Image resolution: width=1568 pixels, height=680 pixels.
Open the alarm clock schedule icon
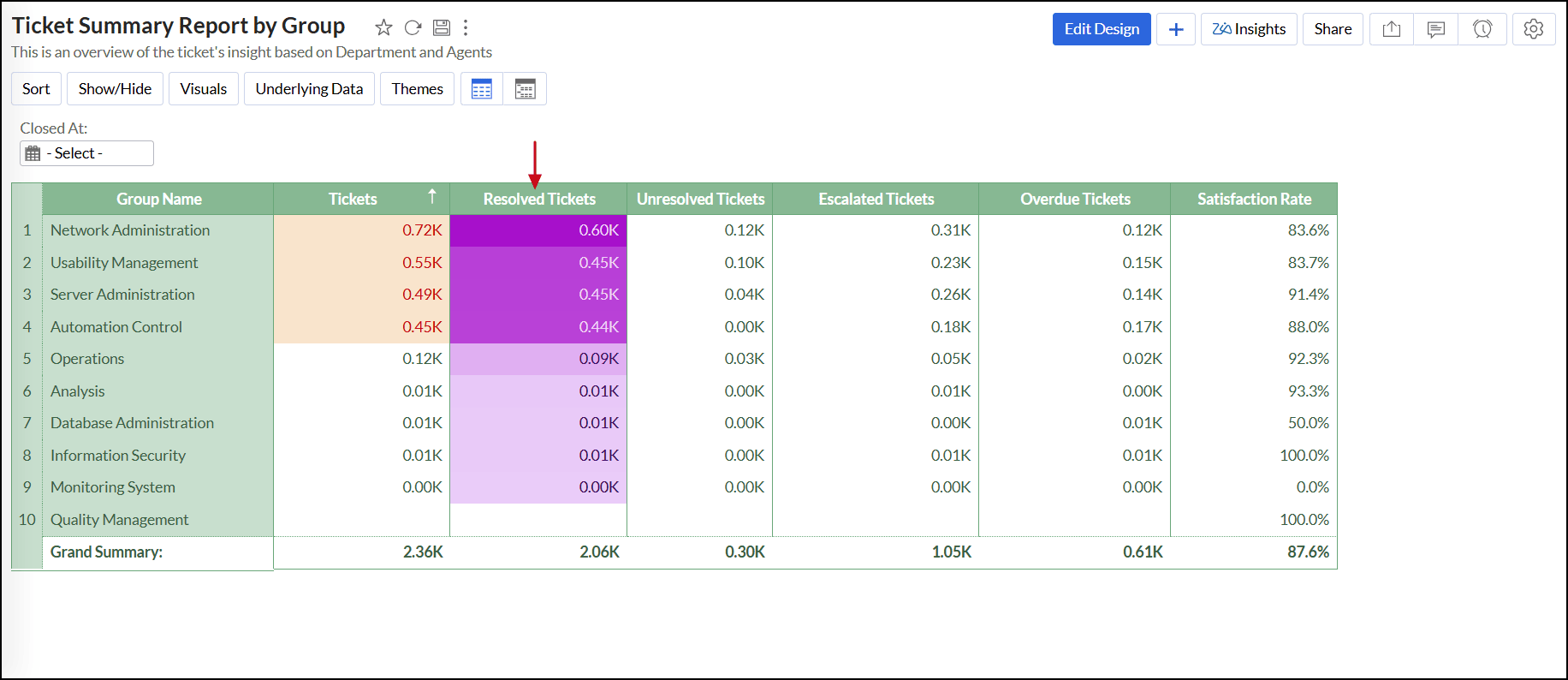point(1482,29)
